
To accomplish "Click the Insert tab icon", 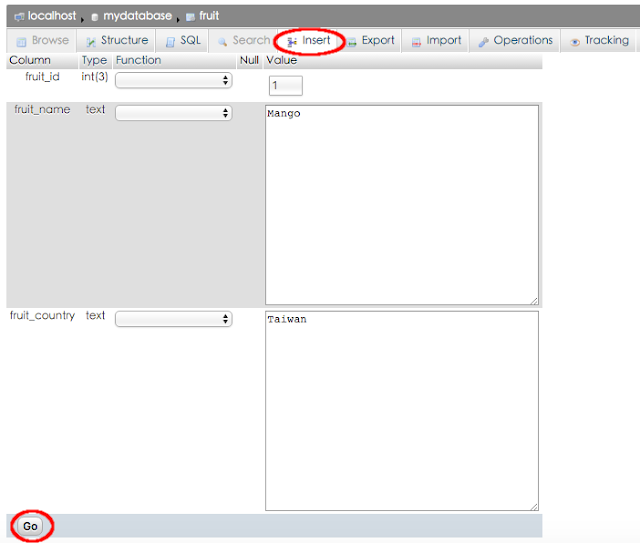I will [x=292, y=41].
